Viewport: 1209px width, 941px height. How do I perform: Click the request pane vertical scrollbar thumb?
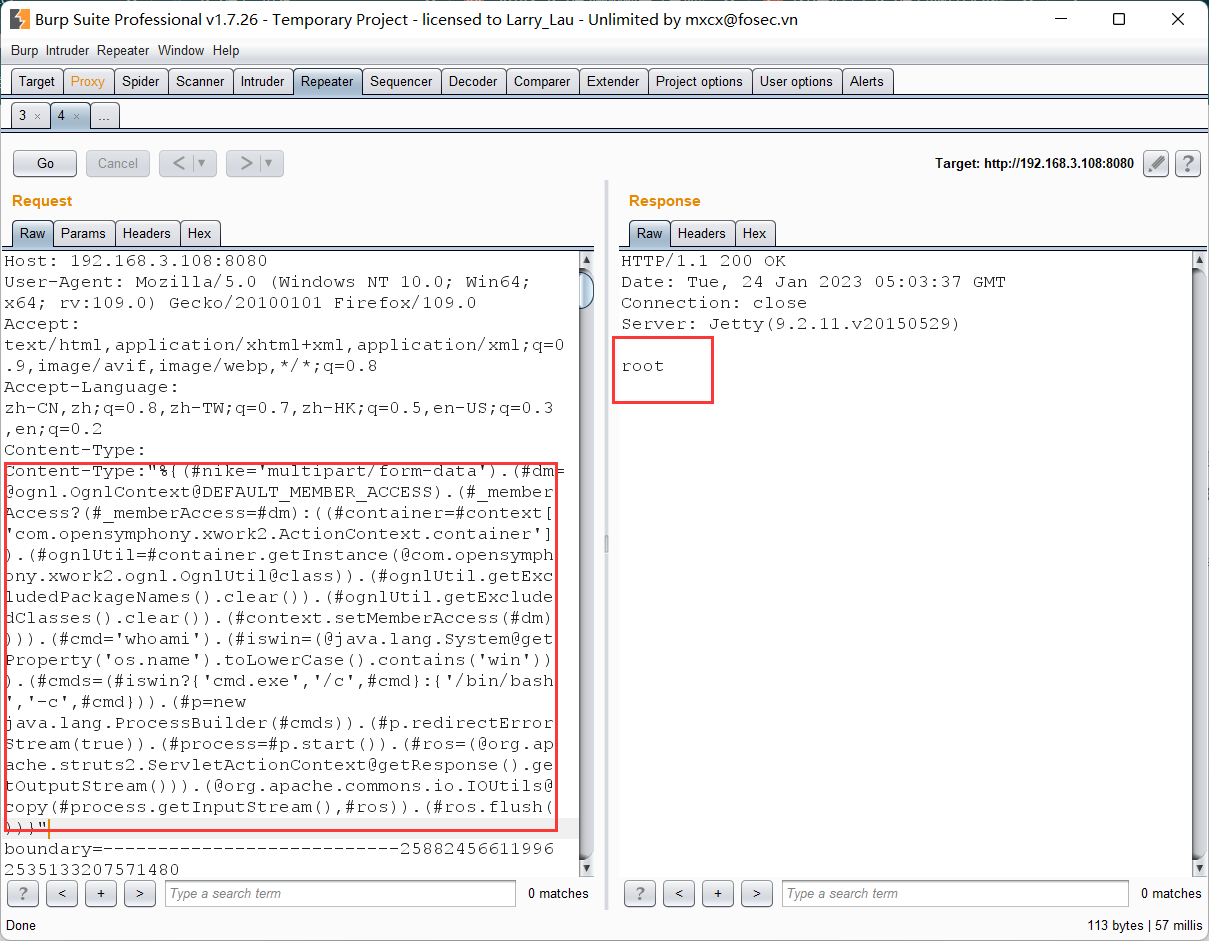pyautogui.click(x=587, y=288)
